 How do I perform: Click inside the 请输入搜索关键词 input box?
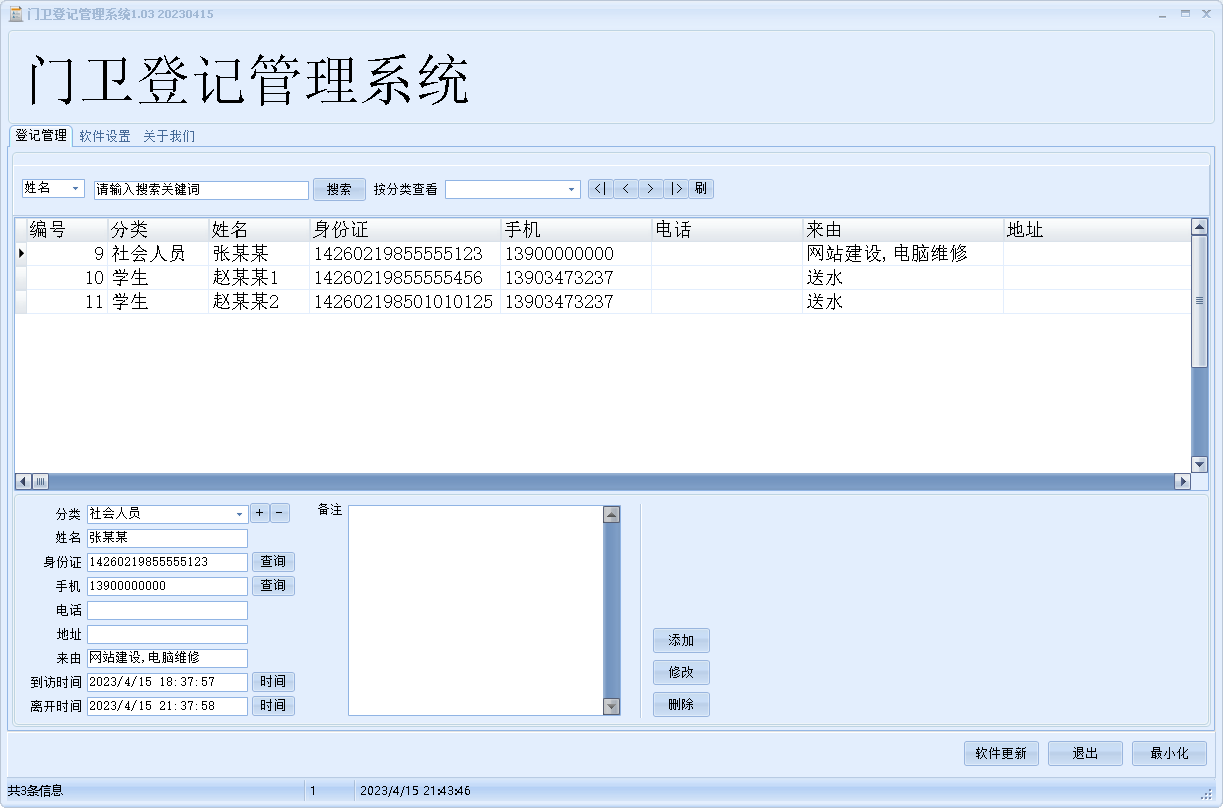200,189
